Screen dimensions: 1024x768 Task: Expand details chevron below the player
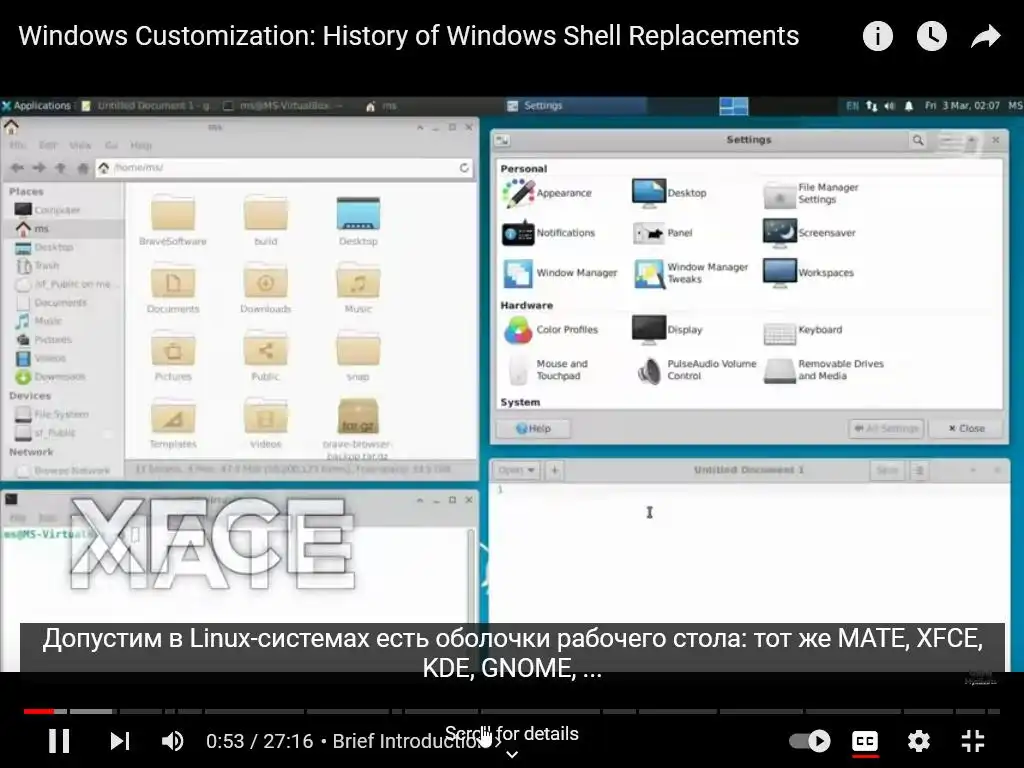point(513,754)
